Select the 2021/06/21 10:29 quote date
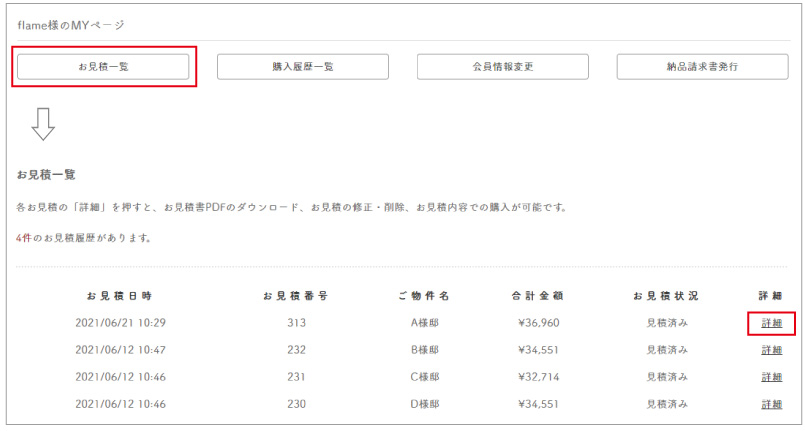The image size is (805, 431). point(120,323)
